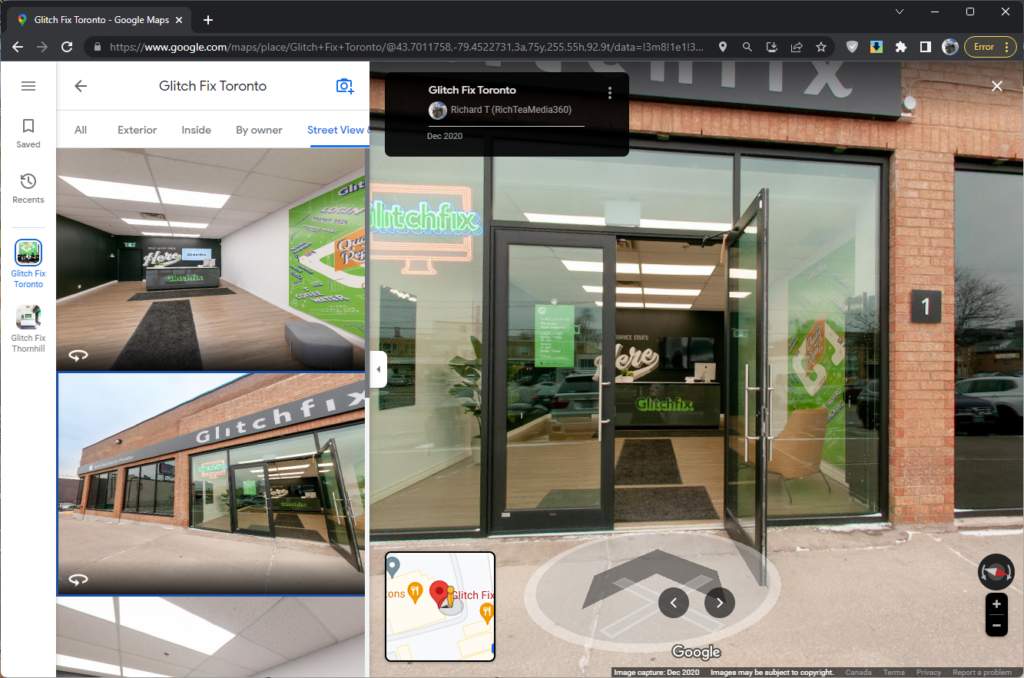Close the Glitch Fix Toronto browser tab
The height and width of the screenshot is (678, 1024).
pyautogui.click(x=179, y=20)
